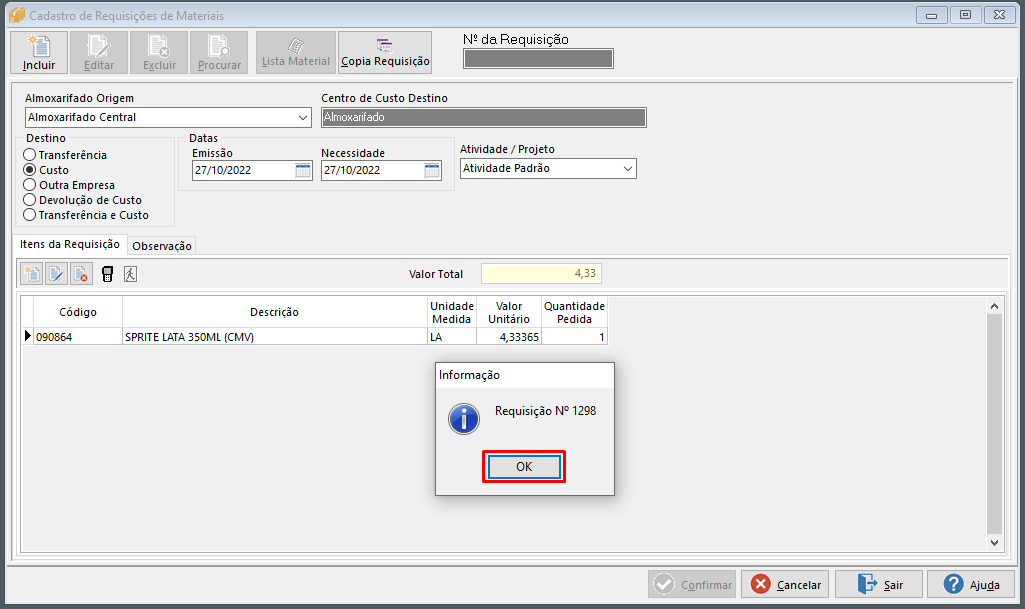
Task: Delete requisition item icon
Action: click(81, 274)
